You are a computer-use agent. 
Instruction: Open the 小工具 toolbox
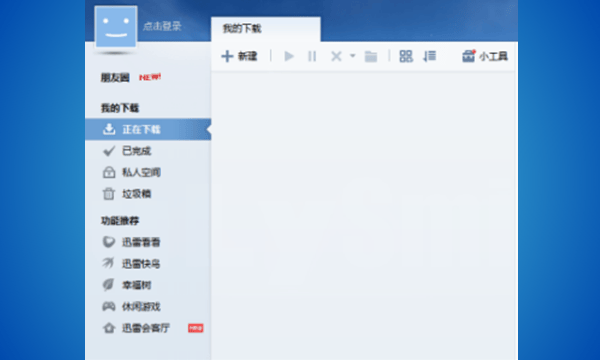click(485, 56)
